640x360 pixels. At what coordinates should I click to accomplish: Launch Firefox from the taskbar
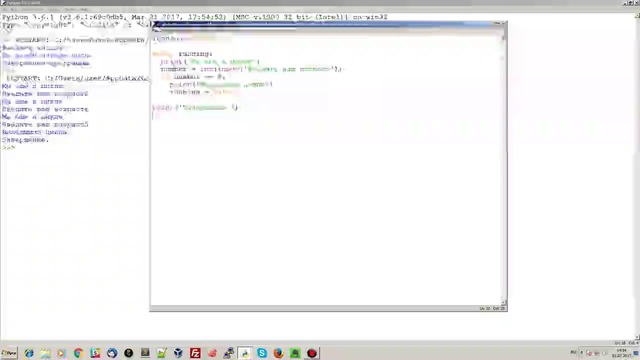[x=278, y=353]
